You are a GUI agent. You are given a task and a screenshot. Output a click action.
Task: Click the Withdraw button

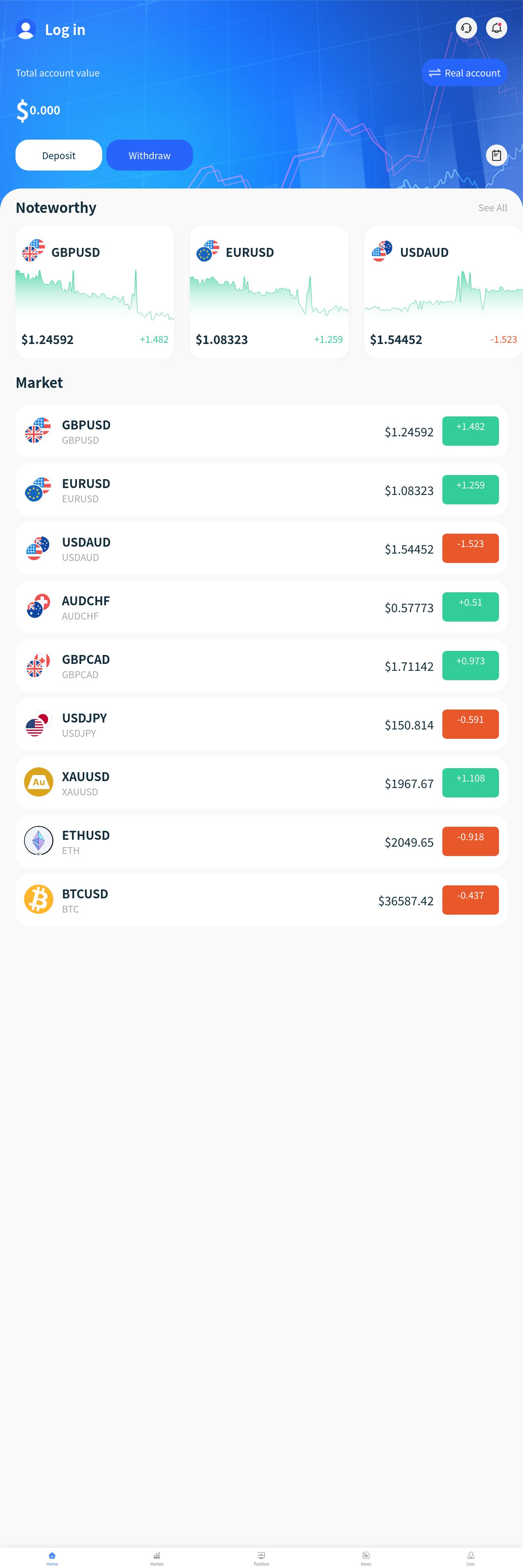click(x=150, y=155)
